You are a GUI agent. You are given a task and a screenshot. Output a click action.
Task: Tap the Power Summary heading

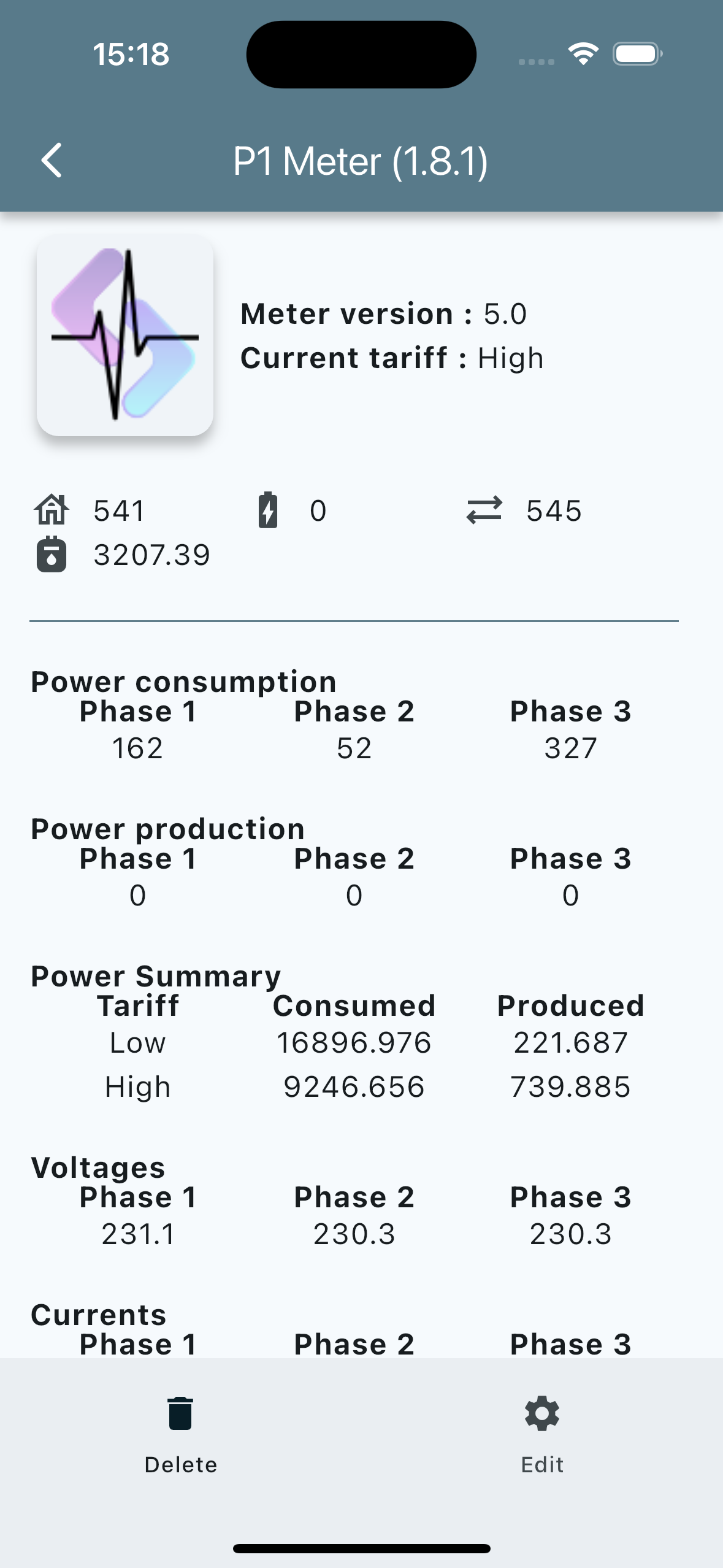[156, 976]
